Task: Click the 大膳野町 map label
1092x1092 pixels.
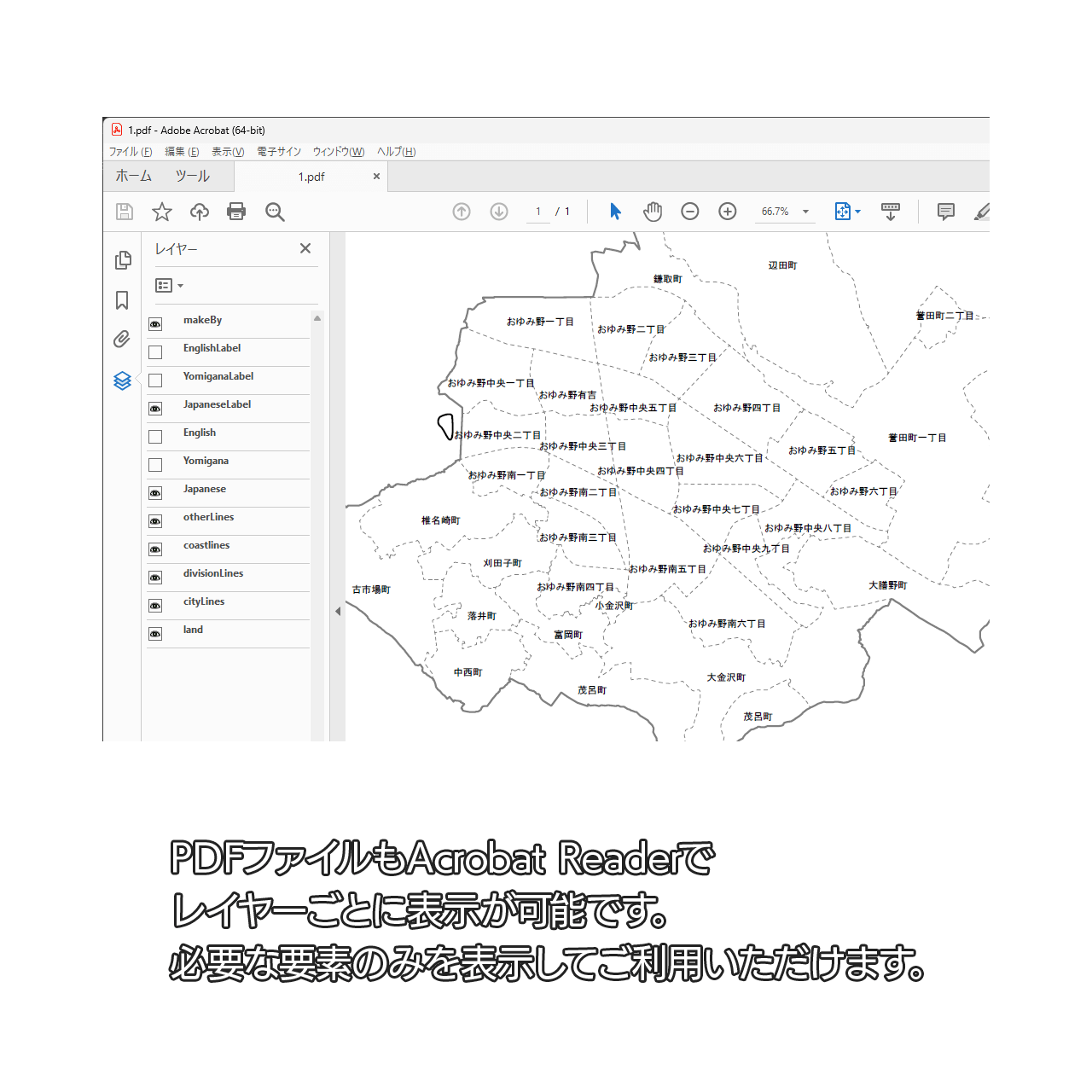Action: tap(888, 585)
